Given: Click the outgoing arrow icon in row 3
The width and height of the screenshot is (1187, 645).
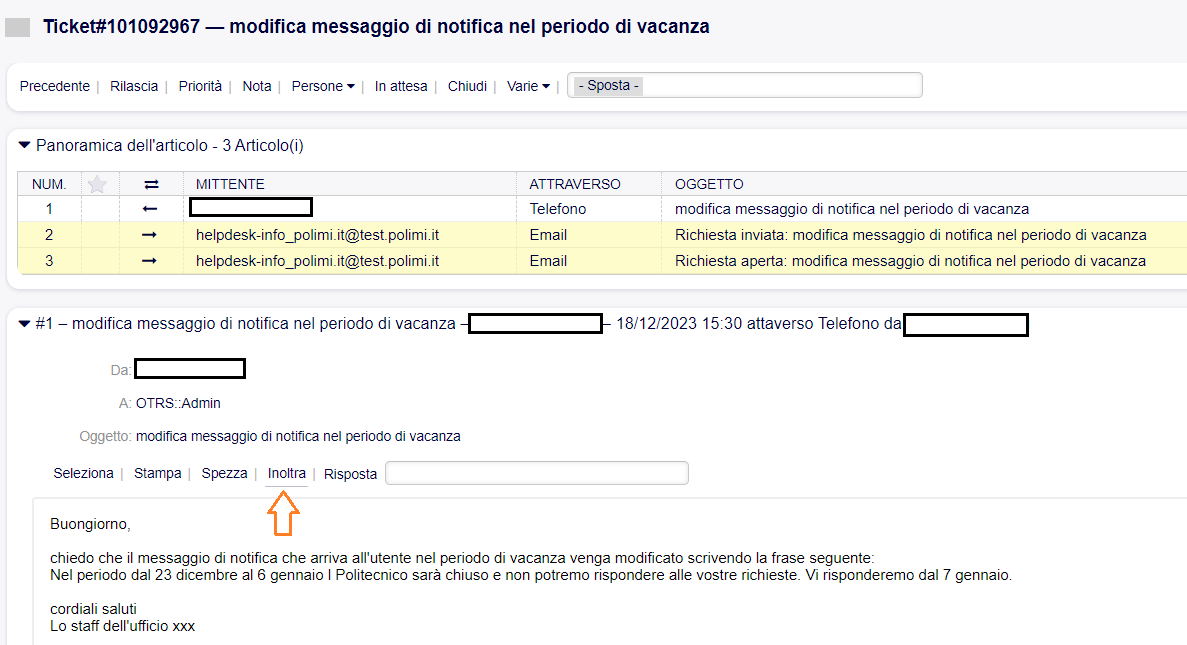Looking at the screenshot, I should point(150,261).
